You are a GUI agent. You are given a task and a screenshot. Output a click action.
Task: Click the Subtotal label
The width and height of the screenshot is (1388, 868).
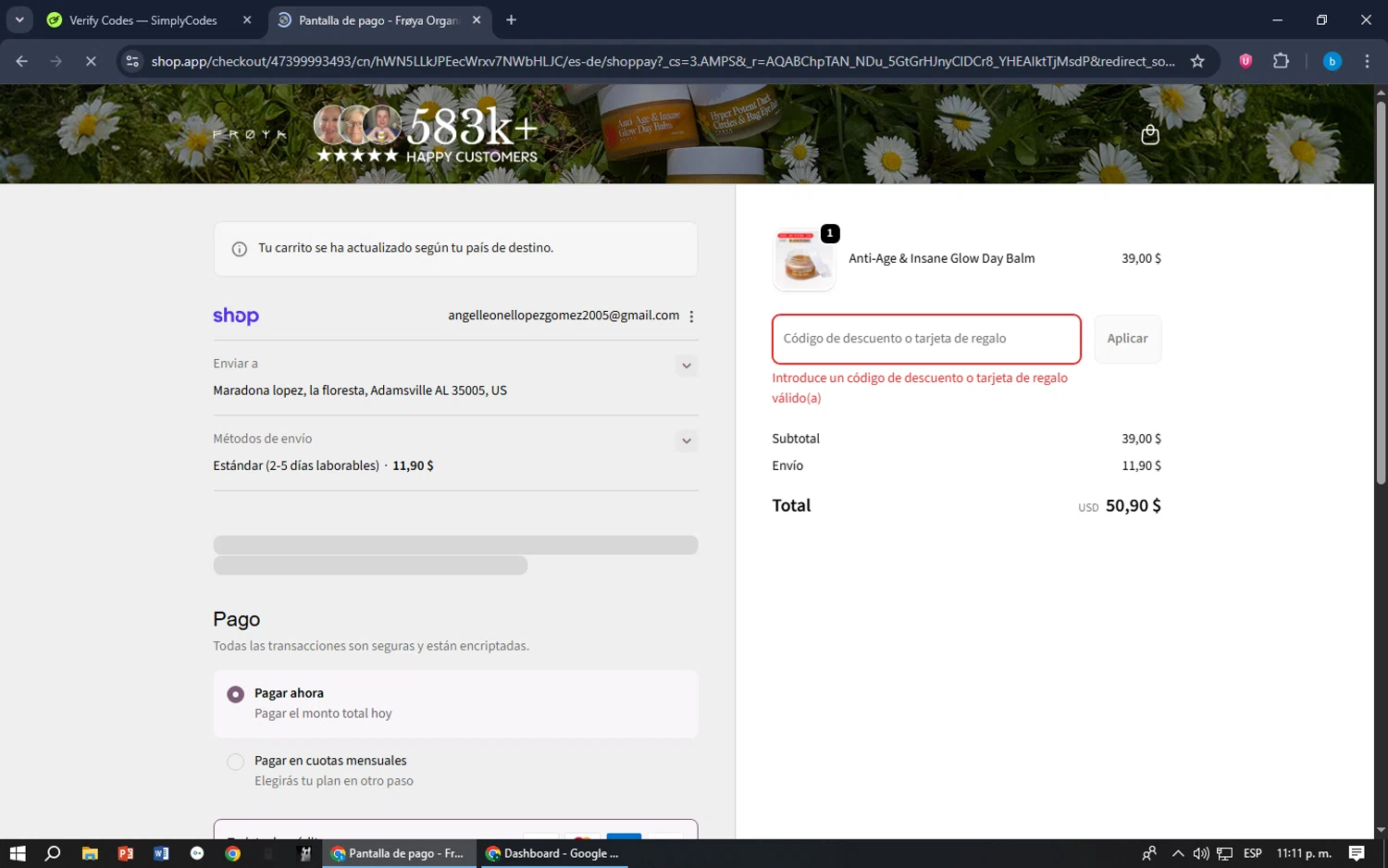(796, 439)
